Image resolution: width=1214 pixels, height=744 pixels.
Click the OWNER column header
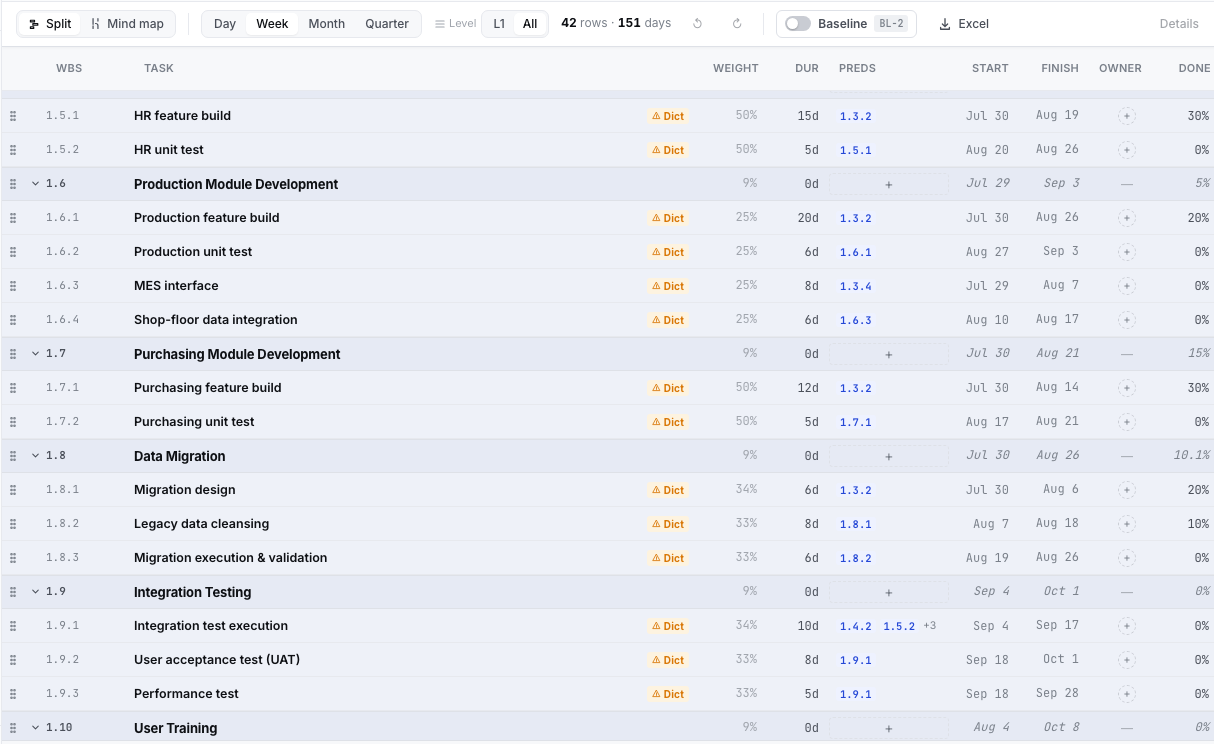point(1120,68)
